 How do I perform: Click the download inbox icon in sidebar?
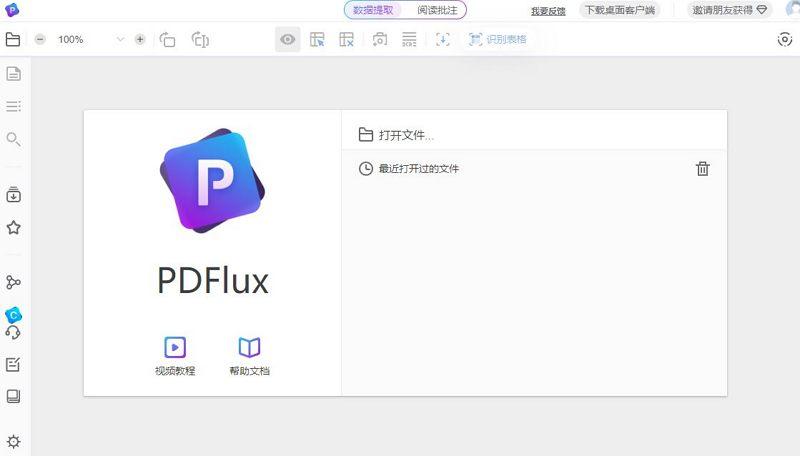[x=13, y=194]
